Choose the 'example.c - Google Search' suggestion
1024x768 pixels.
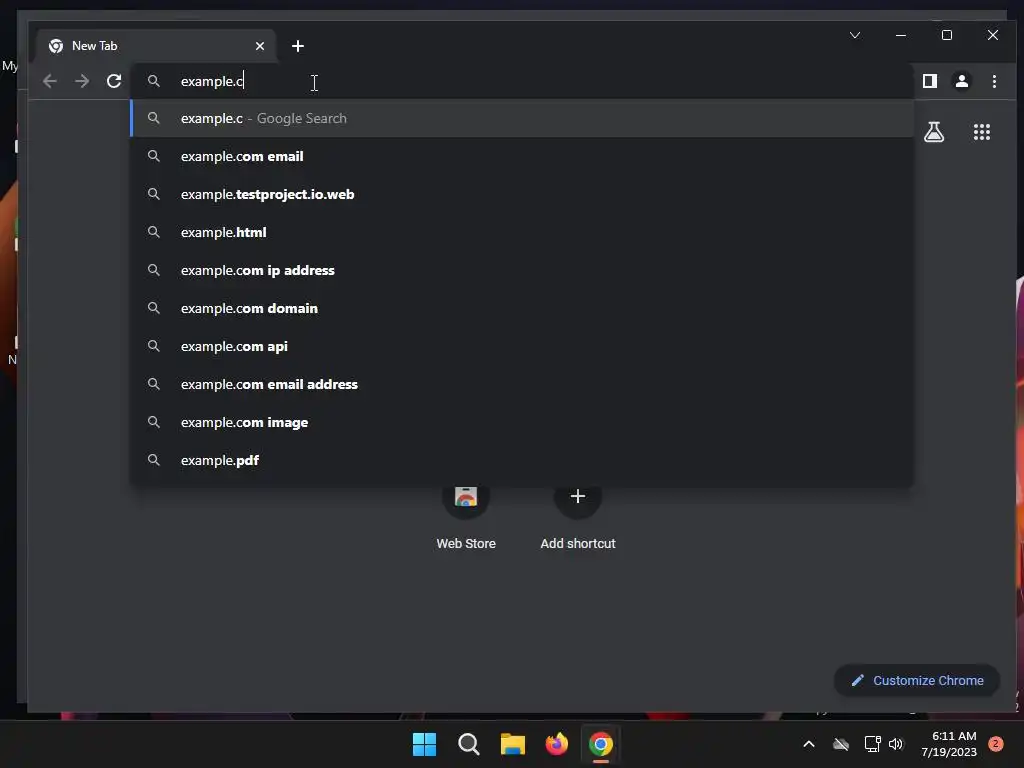tap(522, 118)
